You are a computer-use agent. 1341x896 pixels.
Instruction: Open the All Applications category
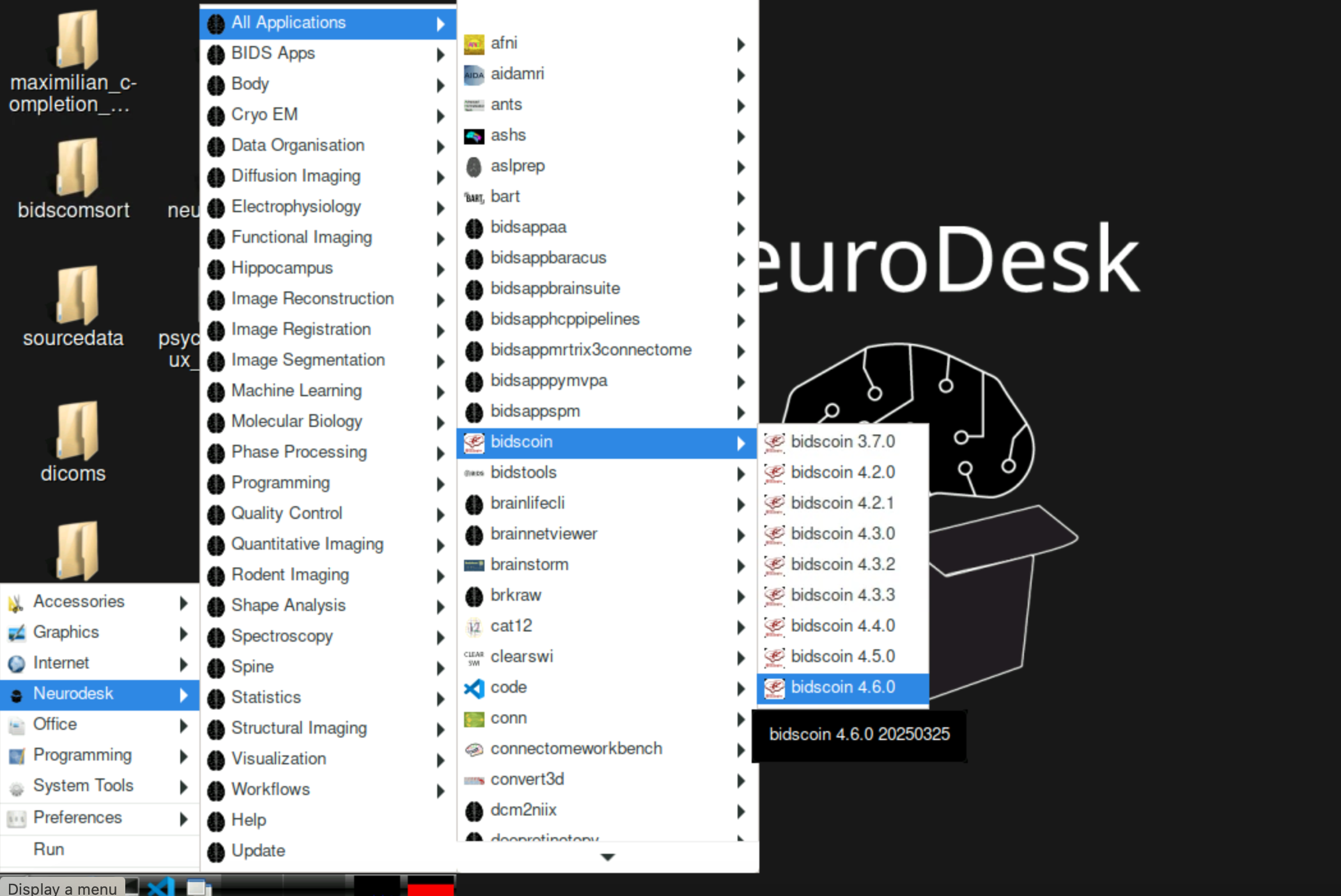tap(328, 23)
